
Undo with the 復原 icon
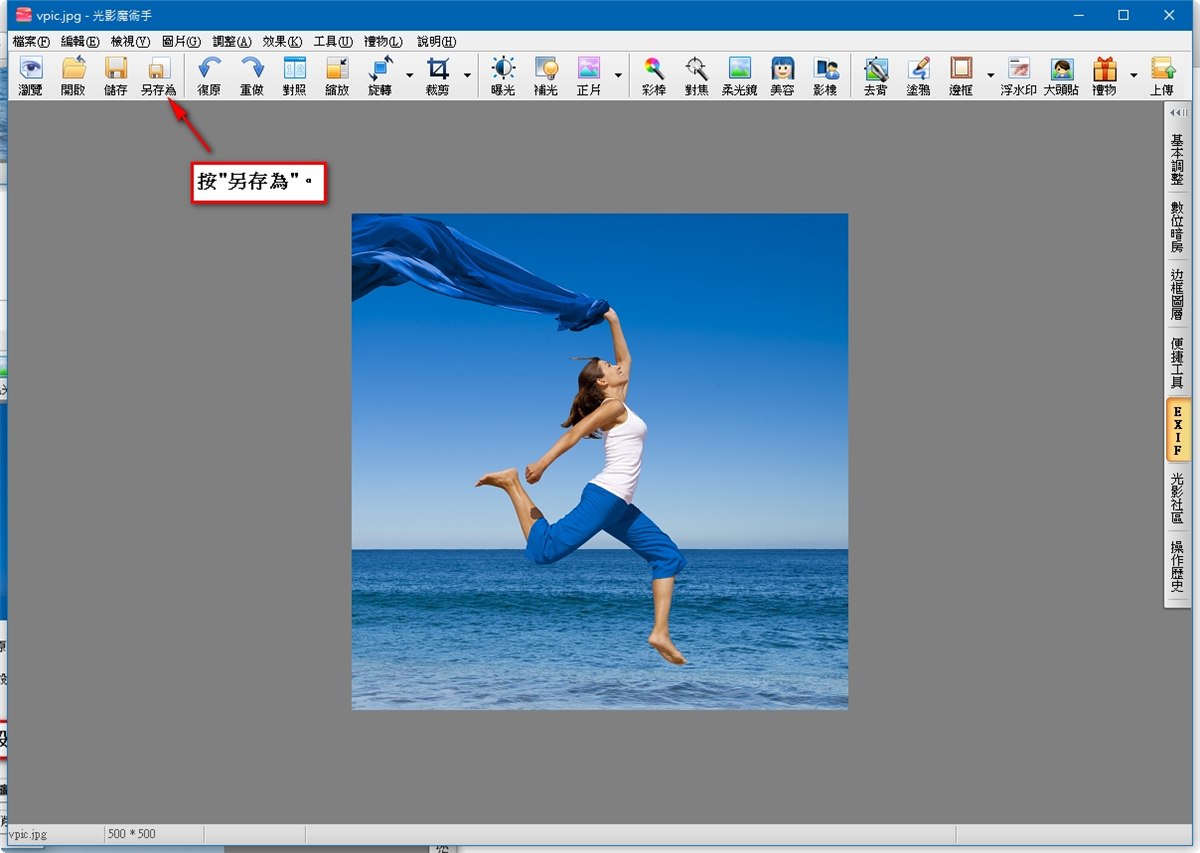click(x=209, y=75)
